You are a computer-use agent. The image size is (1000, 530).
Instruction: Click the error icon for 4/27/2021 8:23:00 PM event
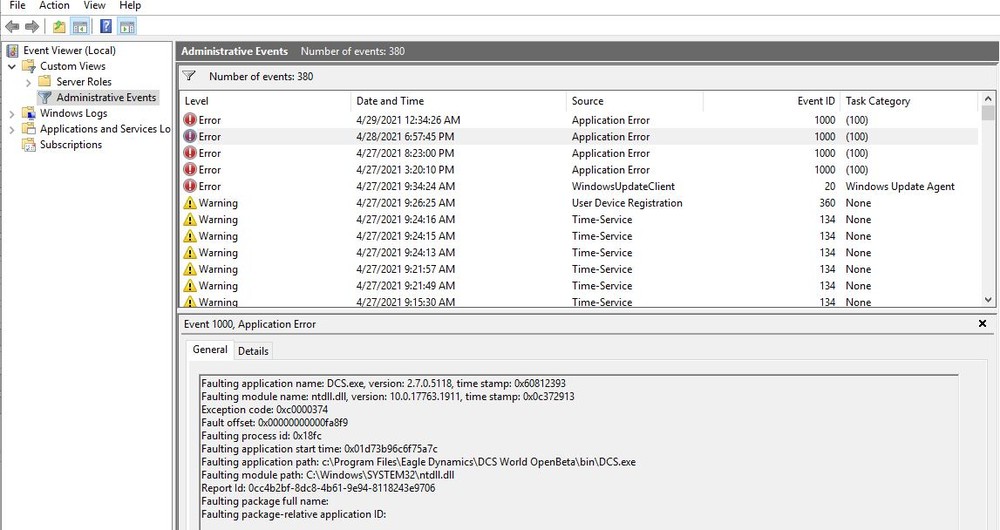coord(190,152)
